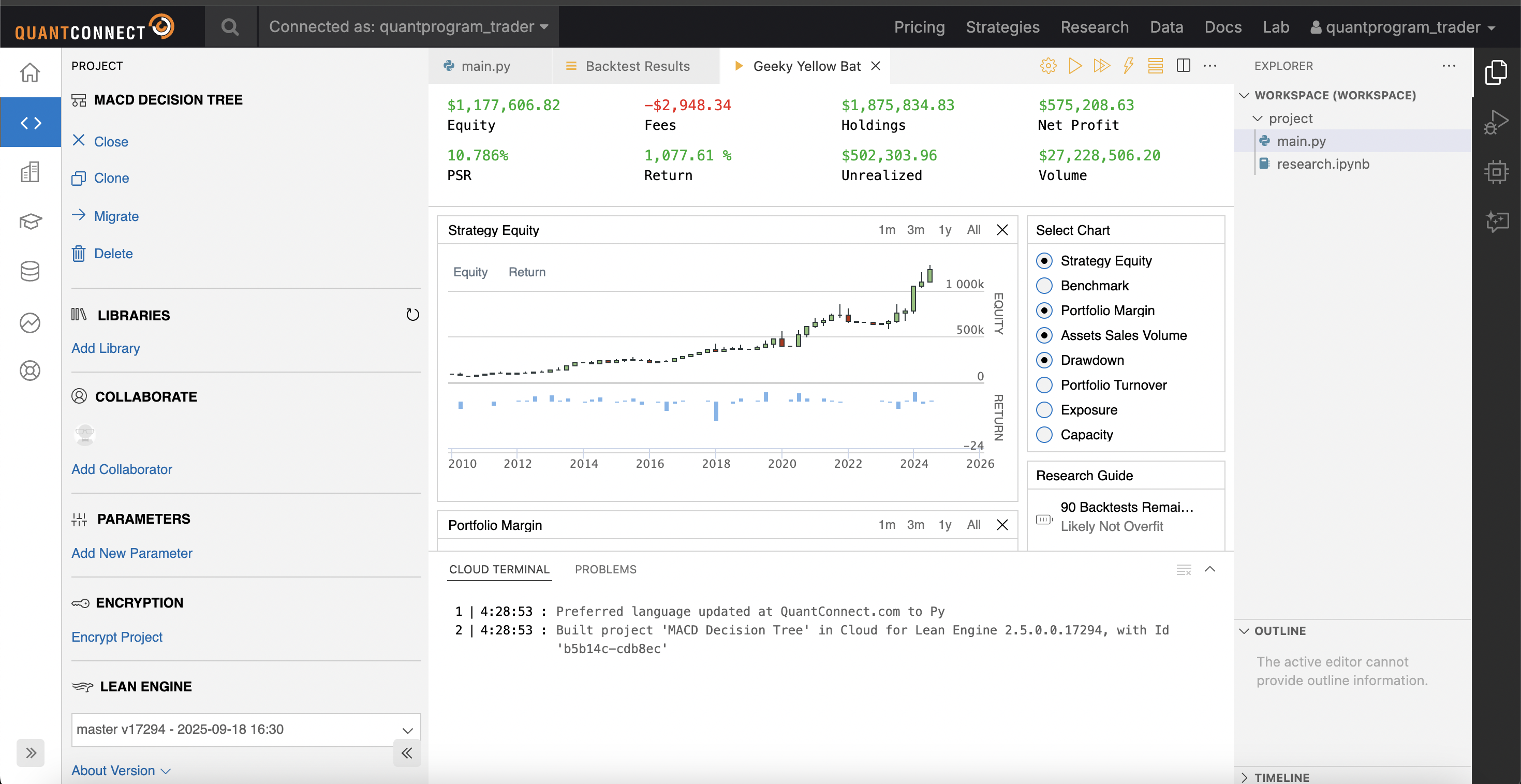Click the Encrypt Project link
The image size is (1521, 784).
(x=117, y=637)
